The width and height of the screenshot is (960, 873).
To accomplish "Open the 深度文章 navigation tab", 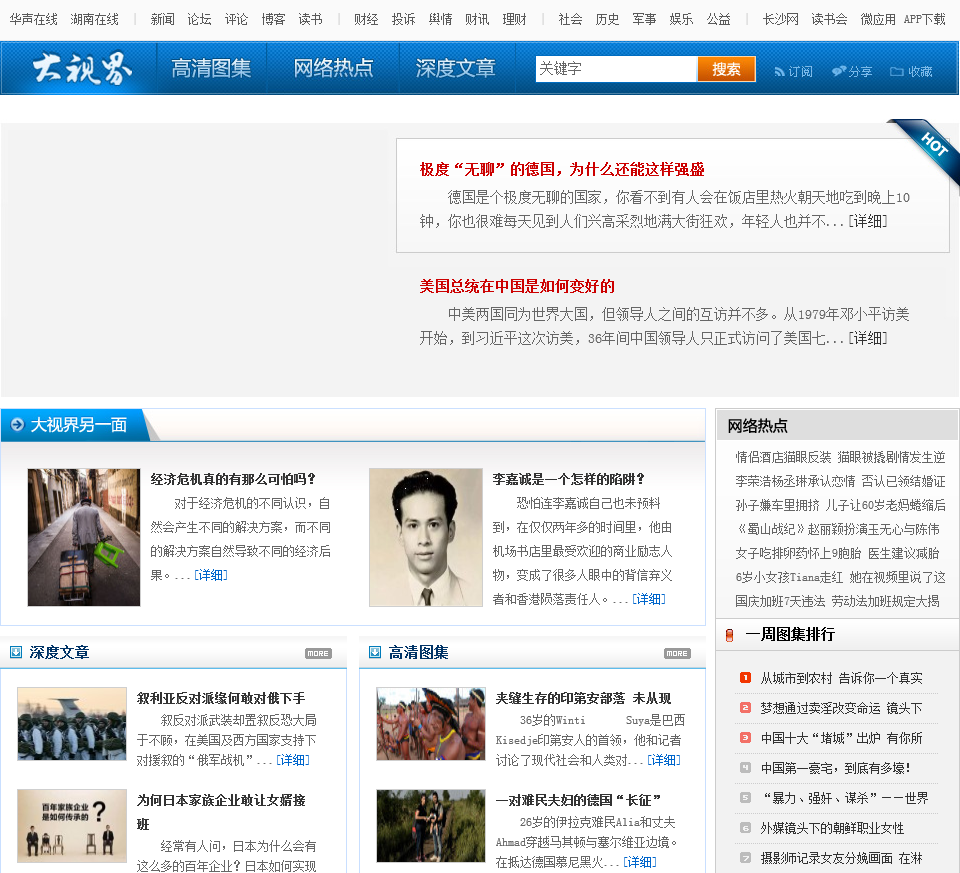I will [456, 68].
